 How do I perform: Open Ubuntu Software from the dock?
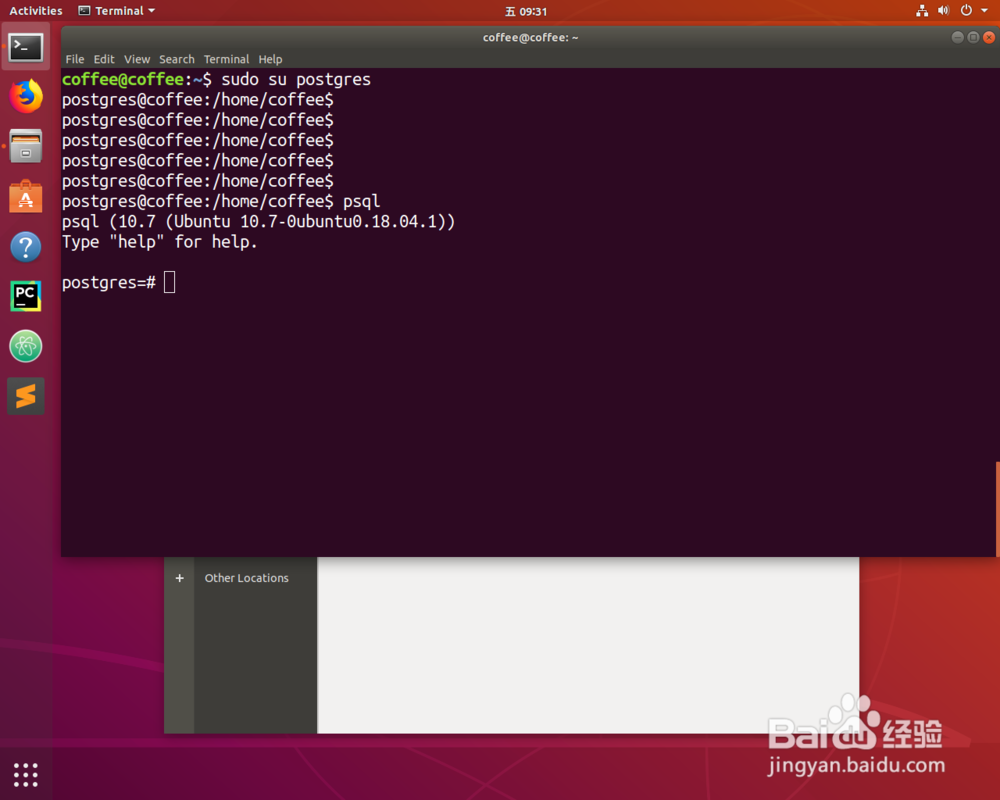pos(26,196)
